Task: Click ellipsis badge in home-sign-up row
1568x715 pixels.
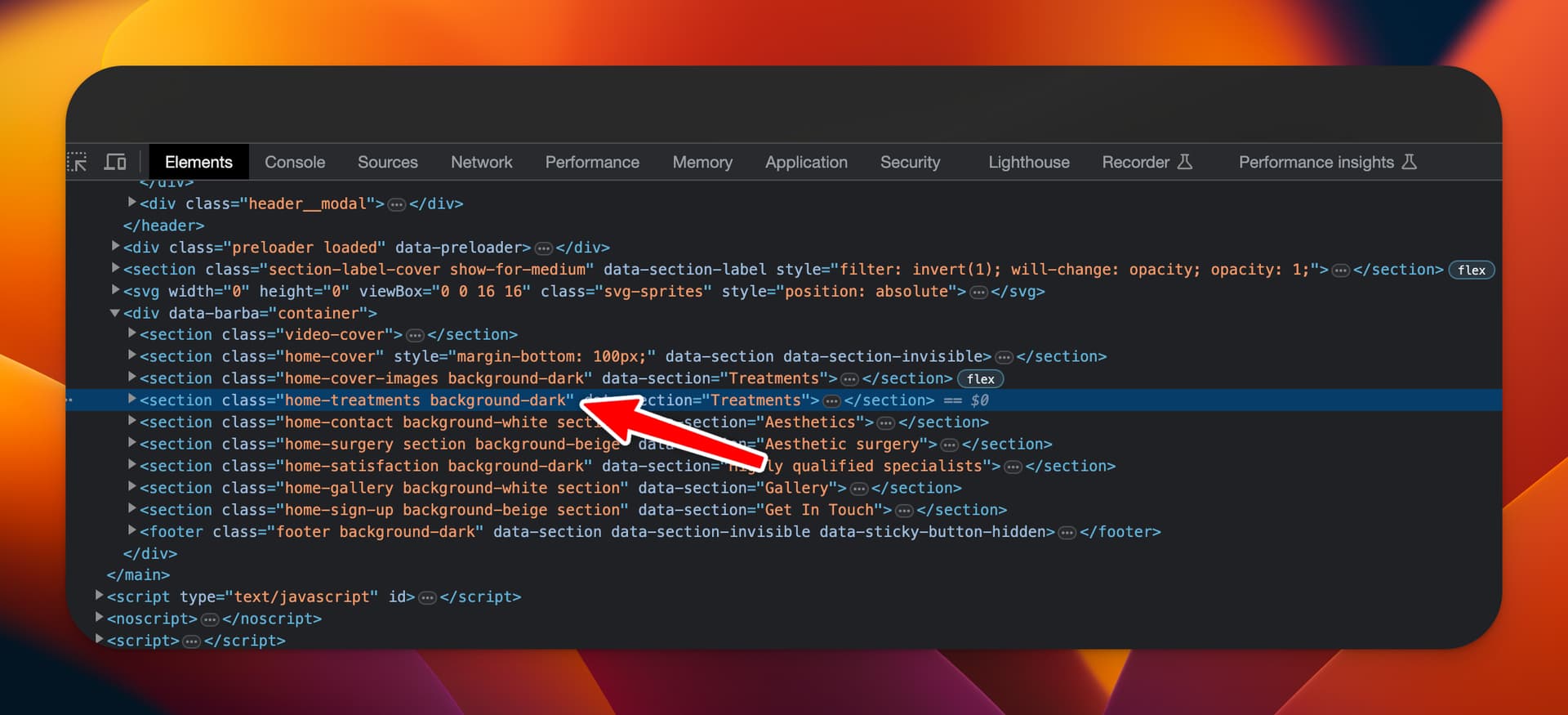Action: click(x=904, y=511)
